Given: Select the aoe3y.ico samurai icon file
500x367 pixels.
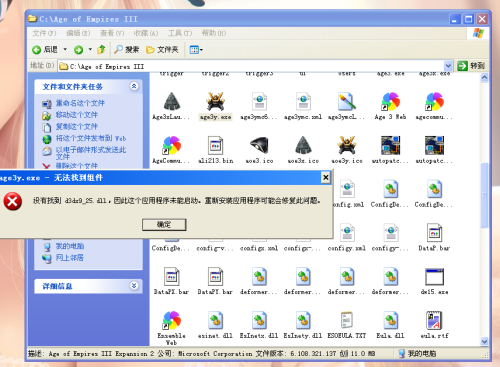Looking at the screenshot, I should pyautogui.click(x=347, y=150).
